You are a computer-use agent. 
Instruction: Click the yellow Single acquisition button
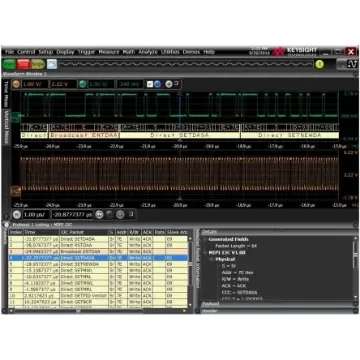click(x=38, y=64)
